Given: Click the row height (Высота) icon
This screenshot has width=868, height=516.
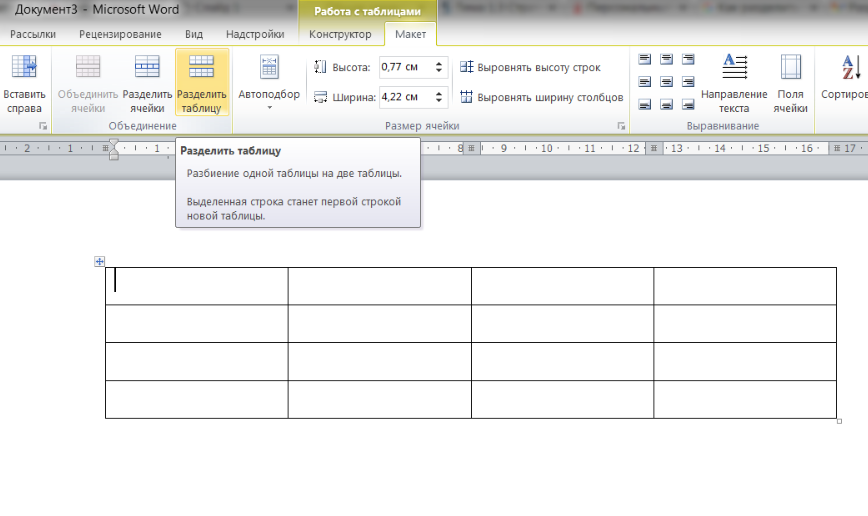Looking at the screenshot, I should 320,67.
